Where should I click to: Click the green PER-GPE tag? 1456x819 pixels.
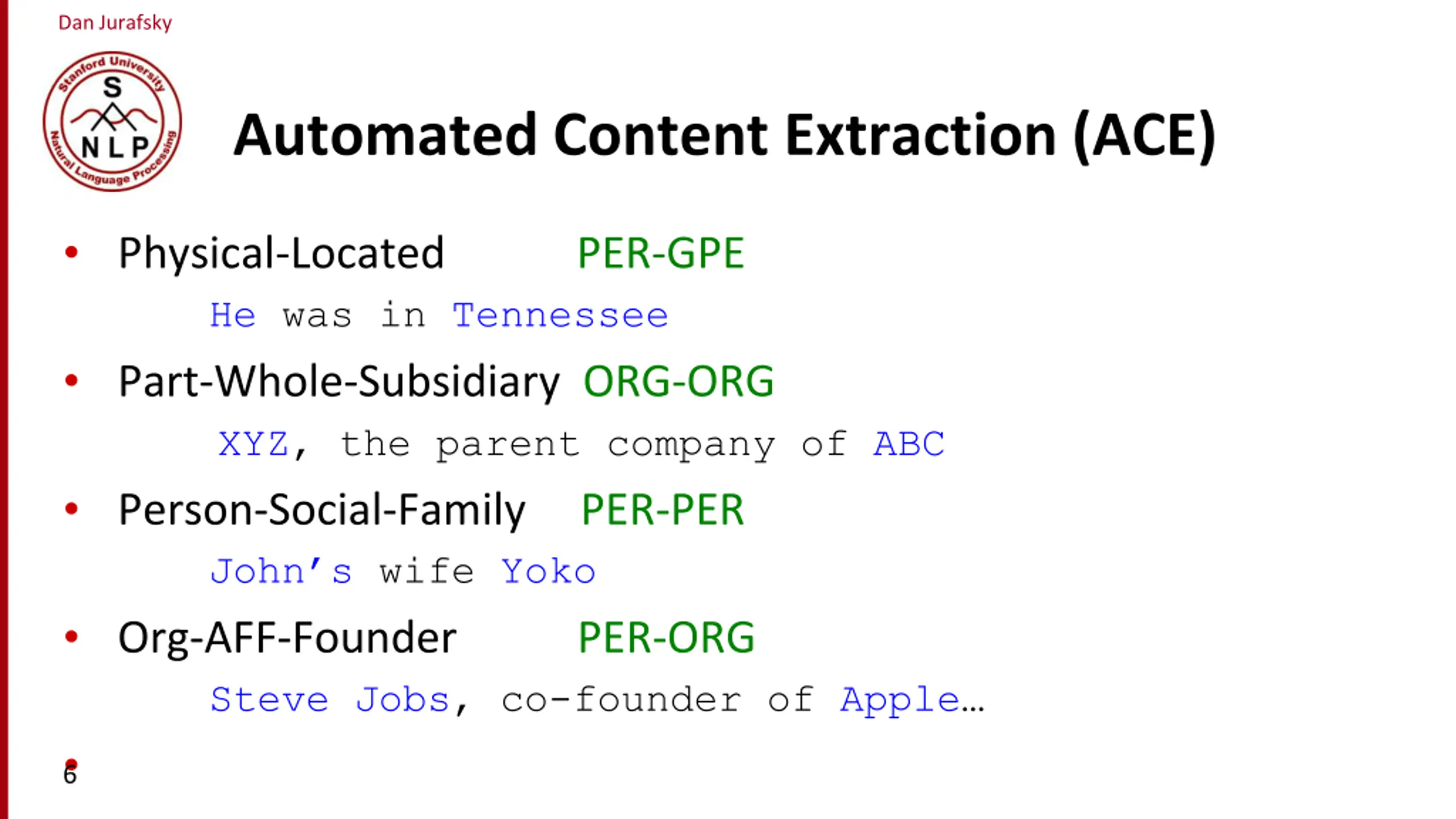(661, 253)
